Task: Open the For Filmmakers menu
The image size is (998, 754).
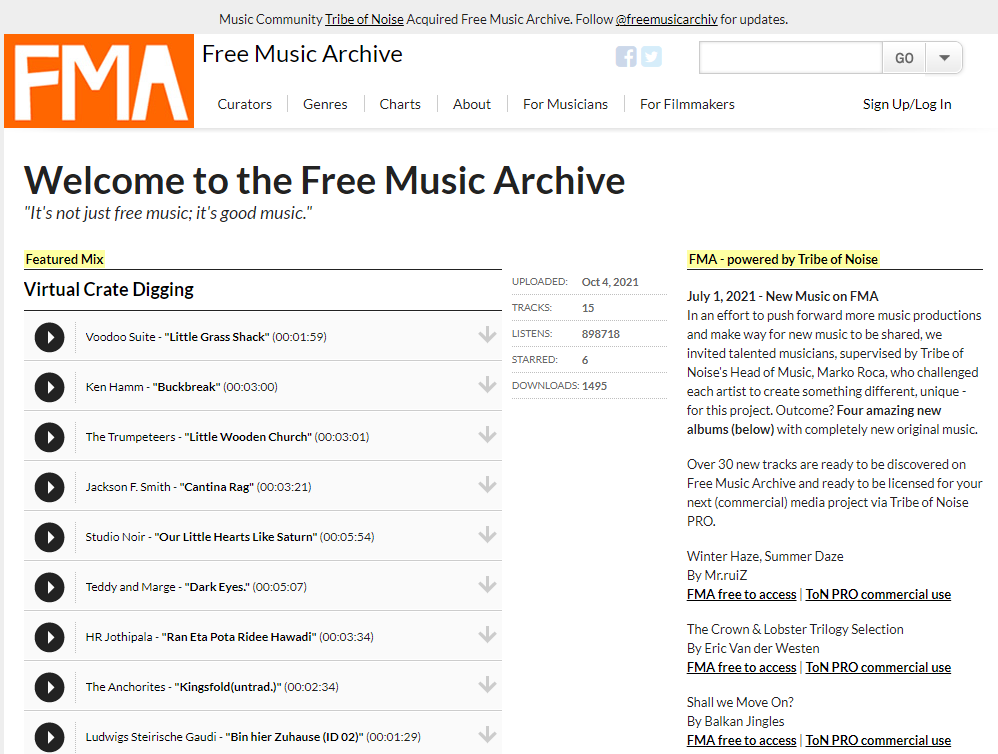Action: pyautogui.click(x=687, y=104)
